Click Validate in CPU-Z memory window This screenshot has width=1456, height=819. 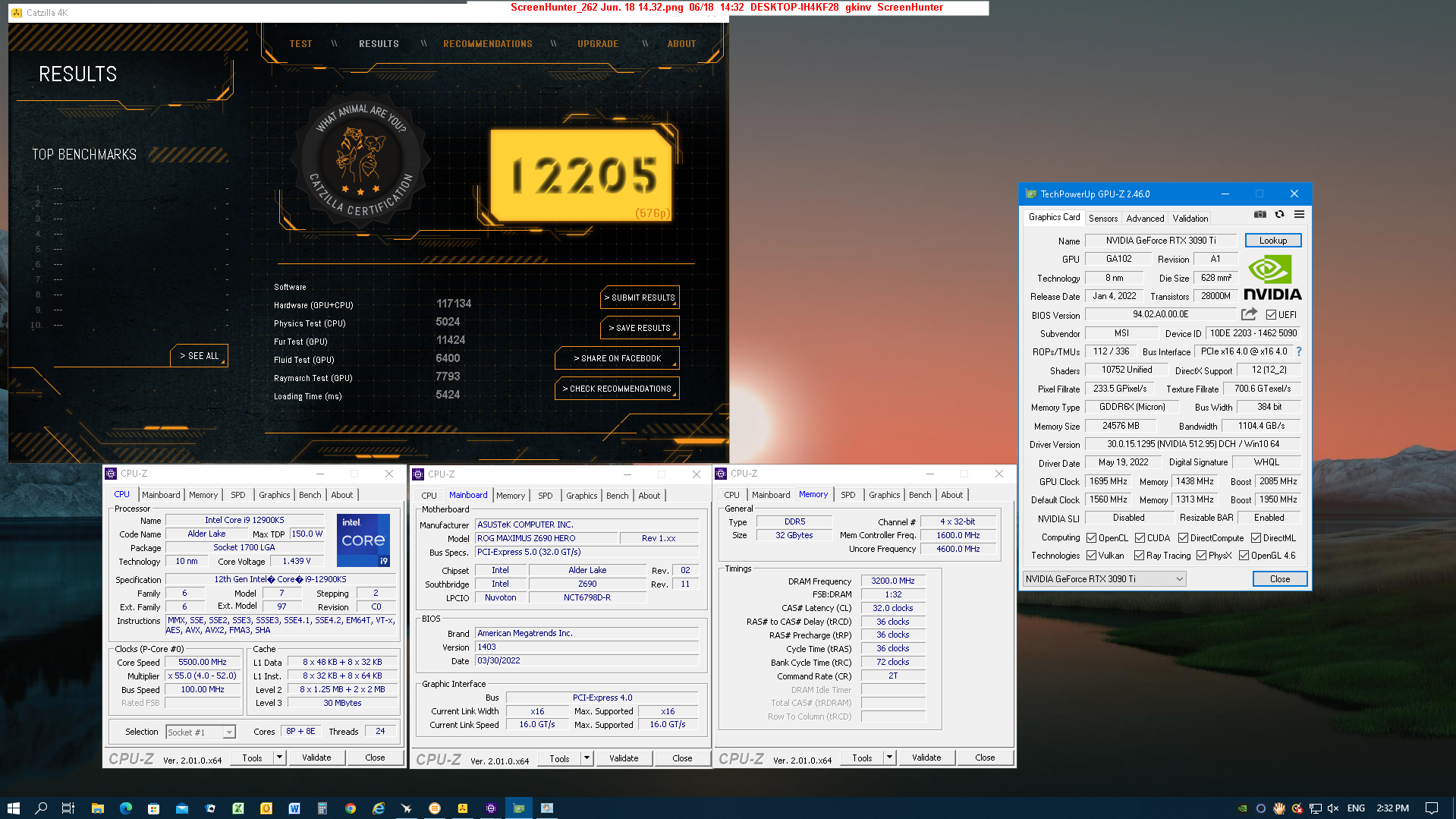[926, 757]
